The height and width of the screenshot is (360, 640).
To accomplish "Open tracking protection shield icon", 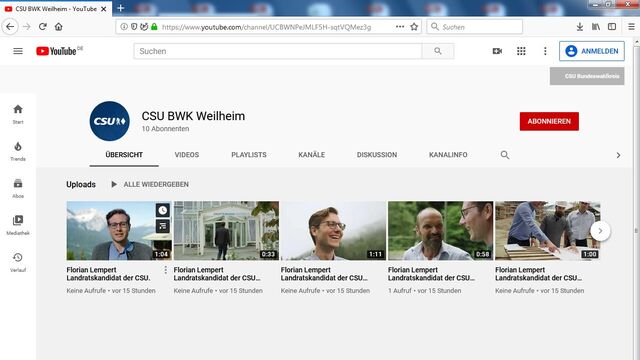I will [134, 27].
